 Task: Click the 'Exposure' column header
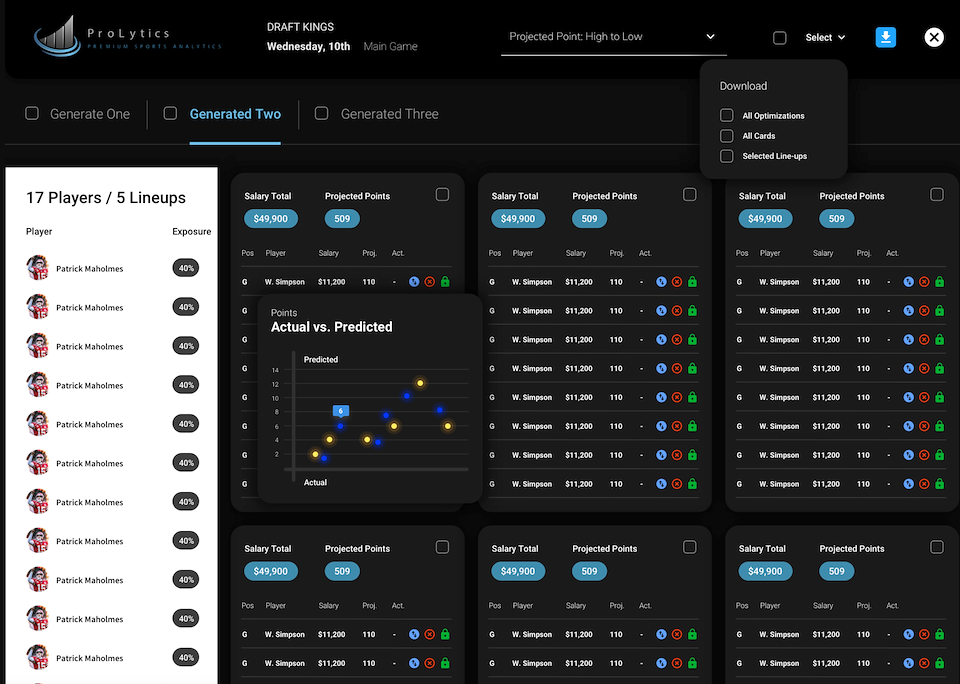[x=192, y=231]
